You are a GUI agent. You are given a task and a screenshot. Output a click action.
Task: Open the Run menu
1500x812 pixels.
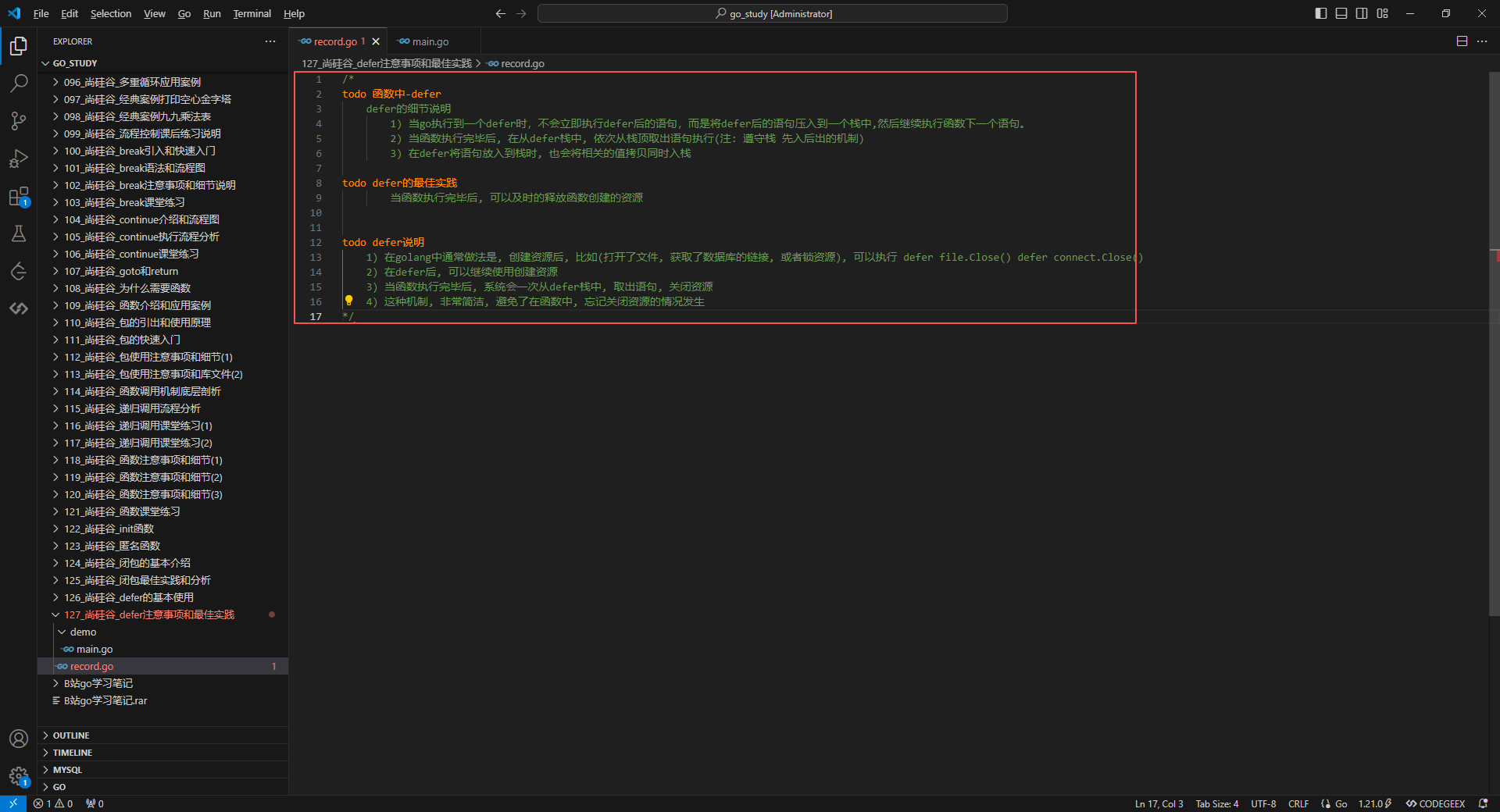coord(212,13)
